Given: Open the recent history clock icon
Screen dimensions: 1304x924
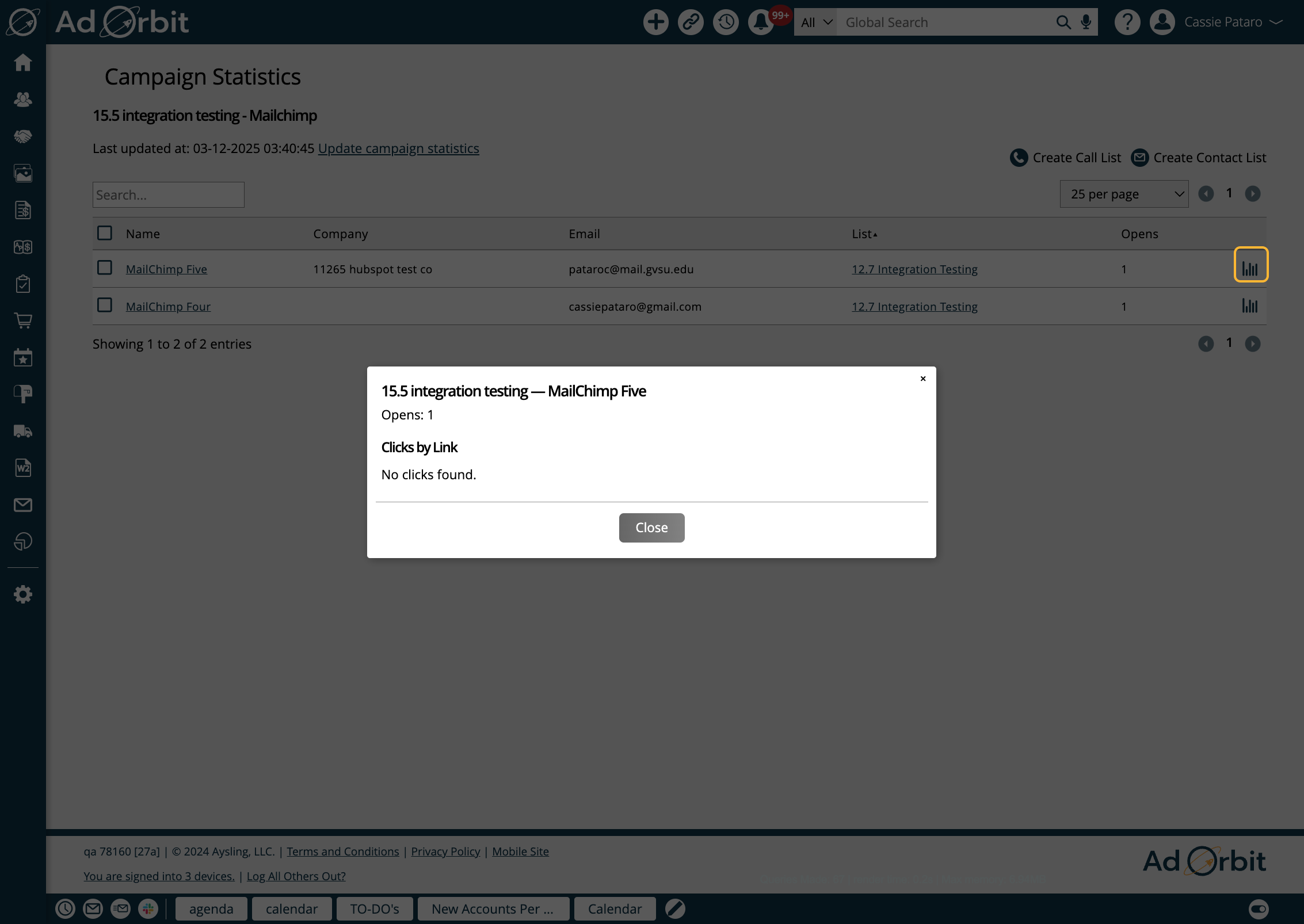Looking at the screenshot, I should pyautogui.click(x=726, y=22).
